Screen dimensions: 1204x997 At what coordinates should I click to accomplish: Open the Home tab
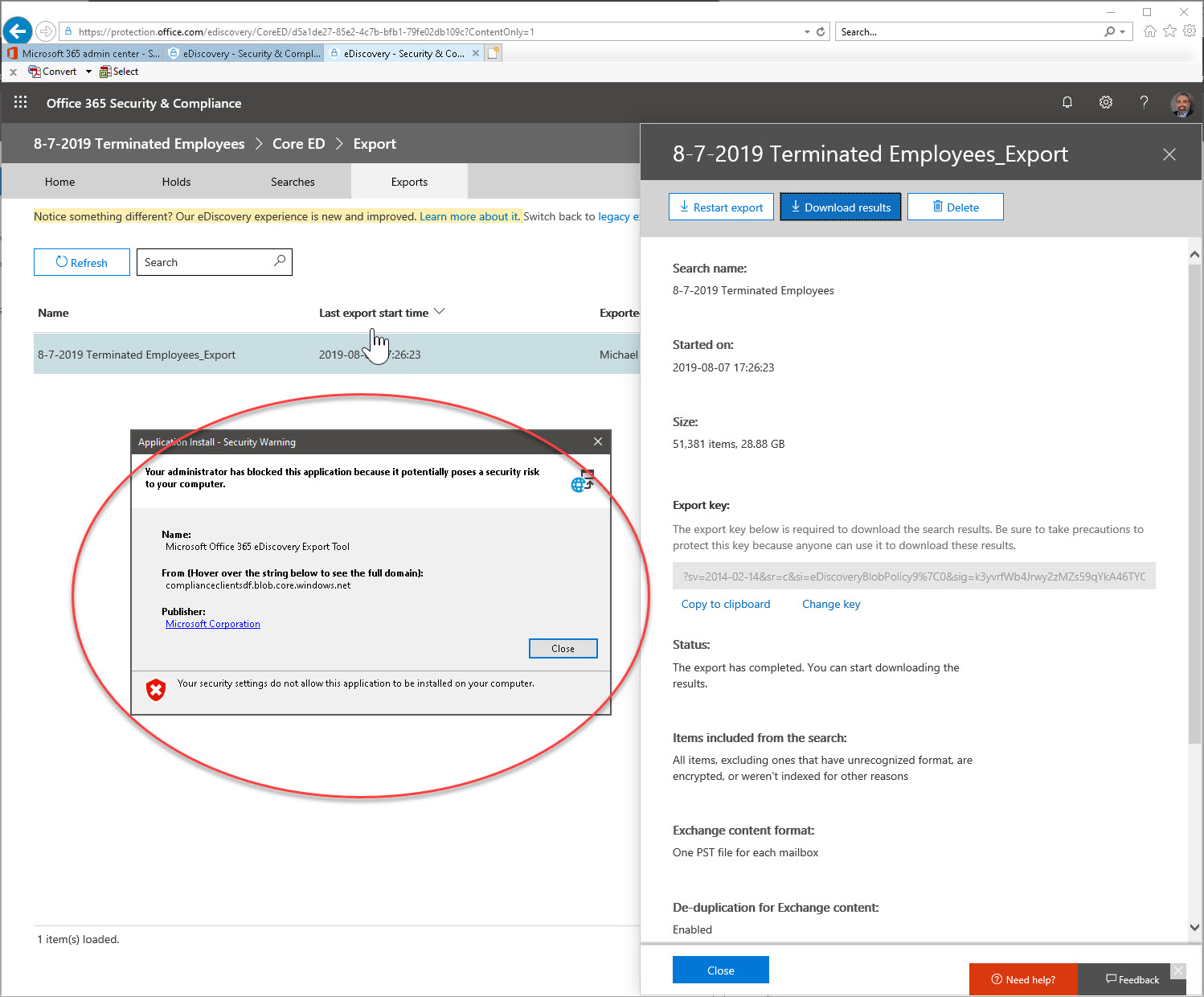(60, 182)
